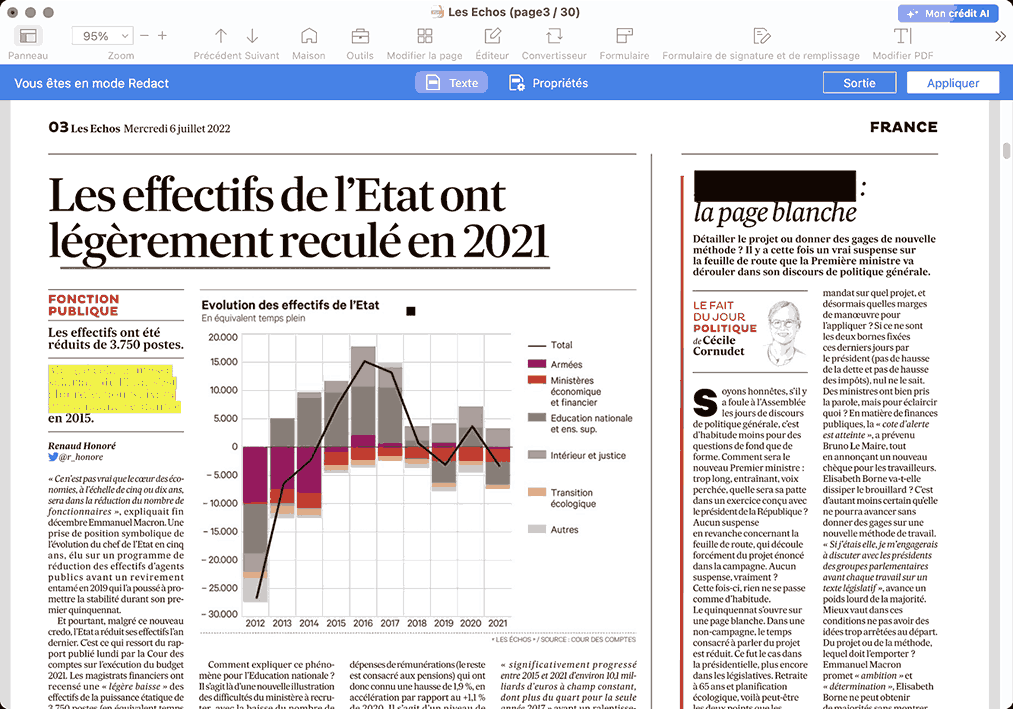
Task: Click the 'Ministères économique' red legend swatch
Action: [537, 381]
